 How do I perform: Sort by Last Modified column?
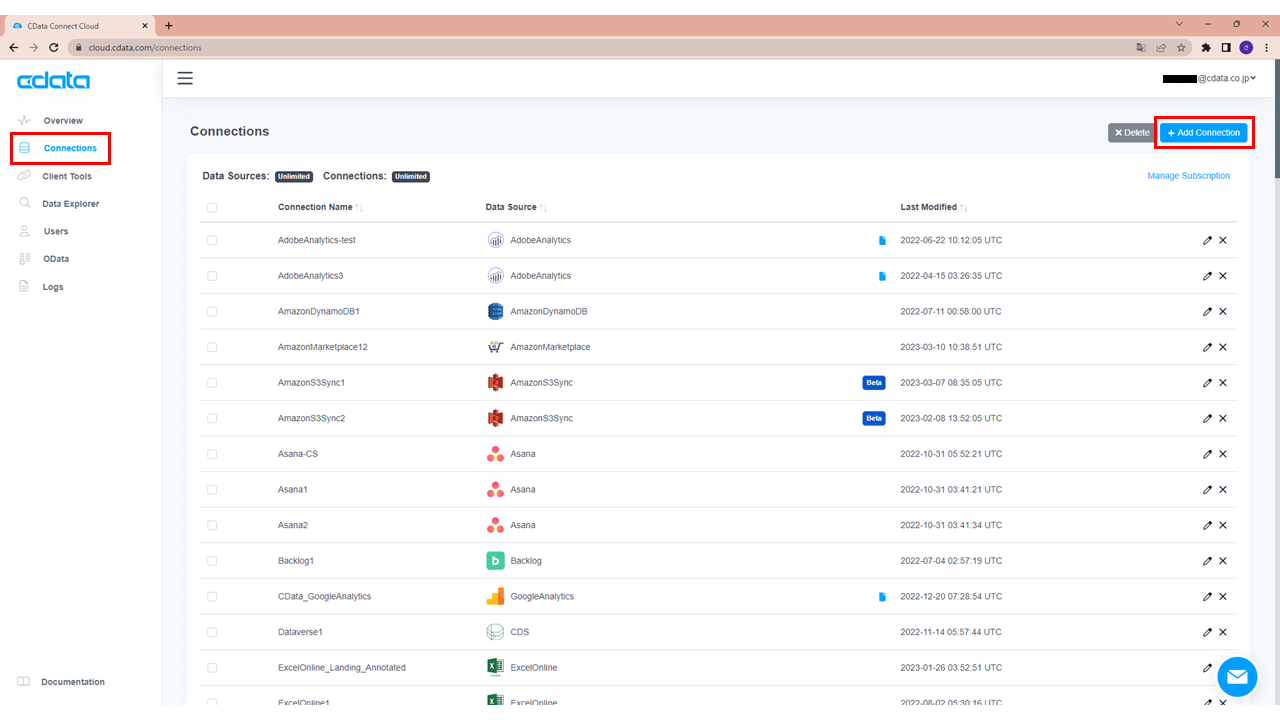pyautogui.click(x=934, y=207)
